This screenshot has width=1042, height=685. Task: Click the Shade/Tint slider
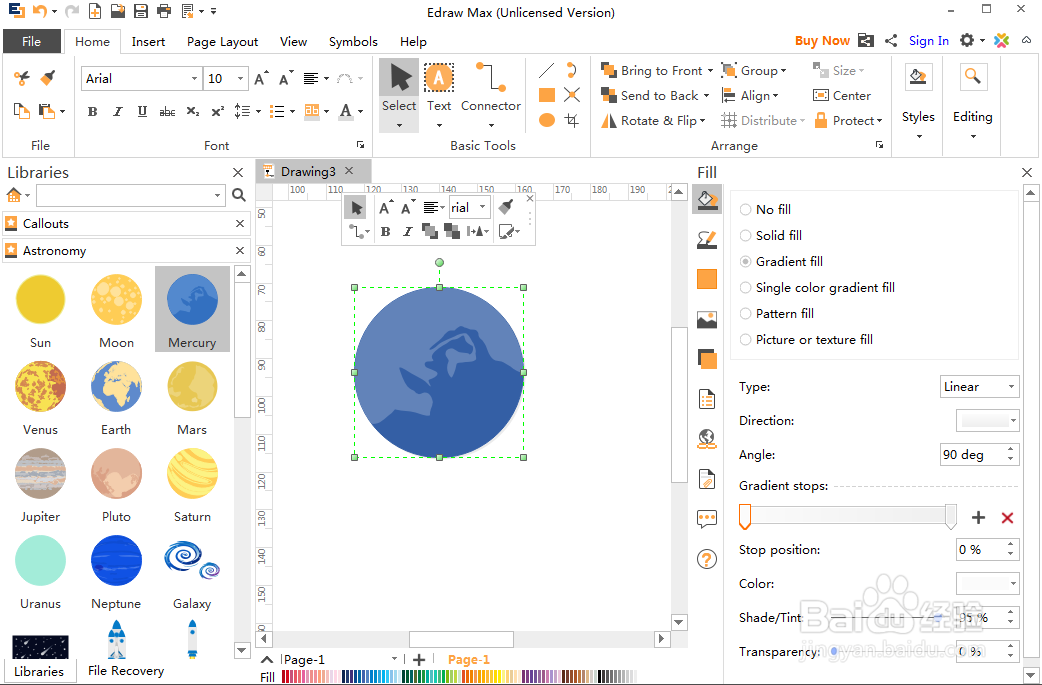(x=884, y=618)
